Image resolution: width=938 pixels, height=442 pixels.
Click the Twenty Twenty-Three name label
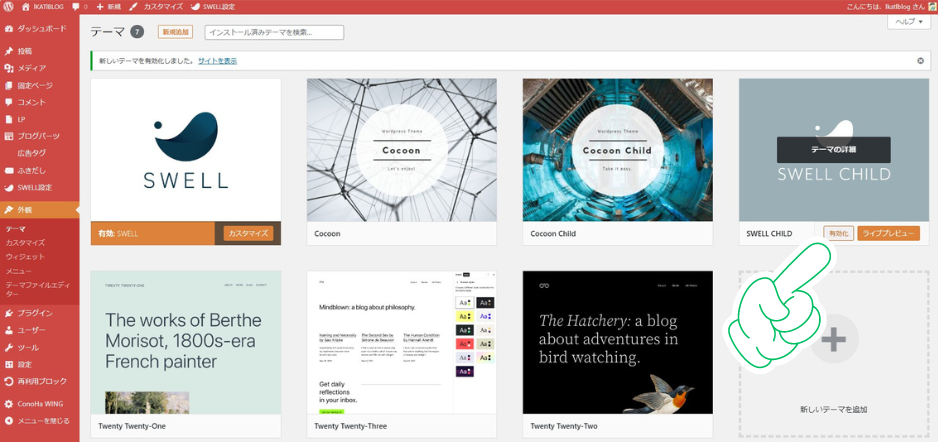pyautogui.click(x=350, y=426)
